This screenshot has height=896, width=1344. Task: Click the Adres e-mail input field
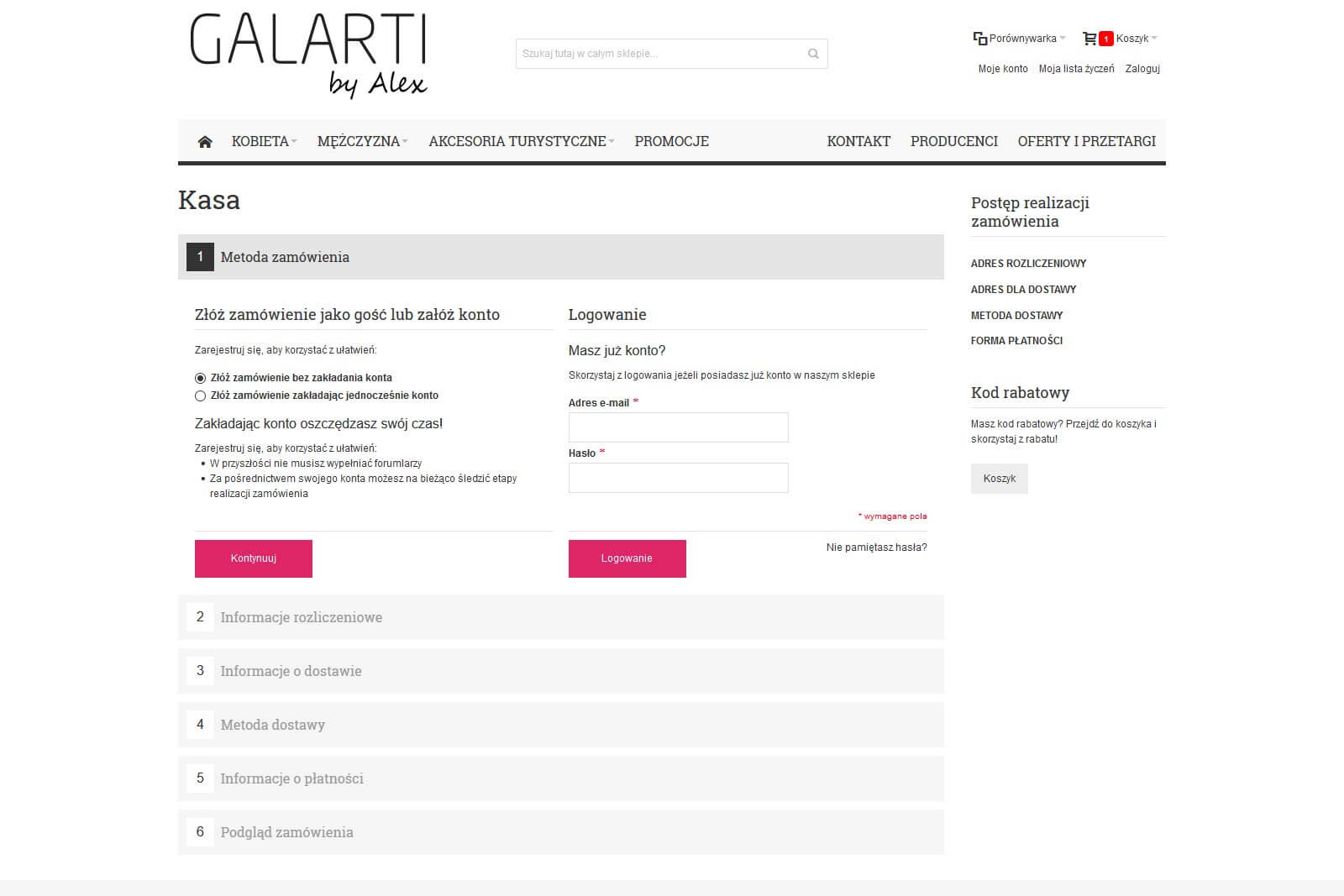[678, 427]
